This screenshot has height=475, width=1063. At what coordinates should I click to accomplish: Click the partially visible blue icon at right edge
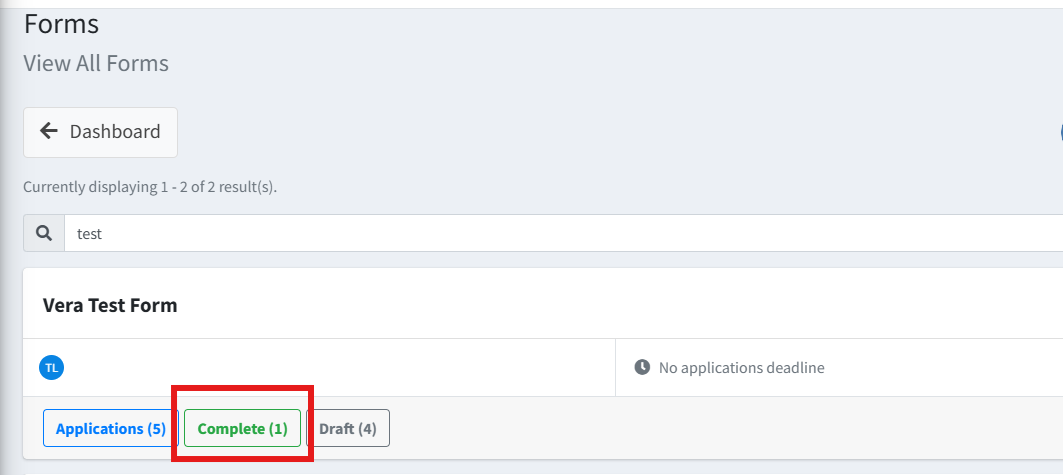tap(1060, 132)
